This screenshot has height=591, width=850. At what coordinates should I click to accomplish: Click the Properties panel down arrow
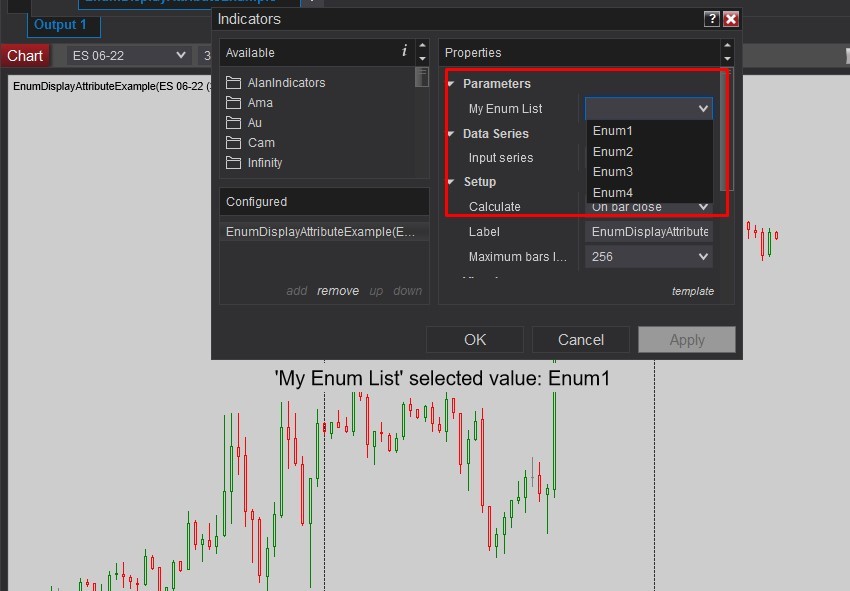coord(727,59)
